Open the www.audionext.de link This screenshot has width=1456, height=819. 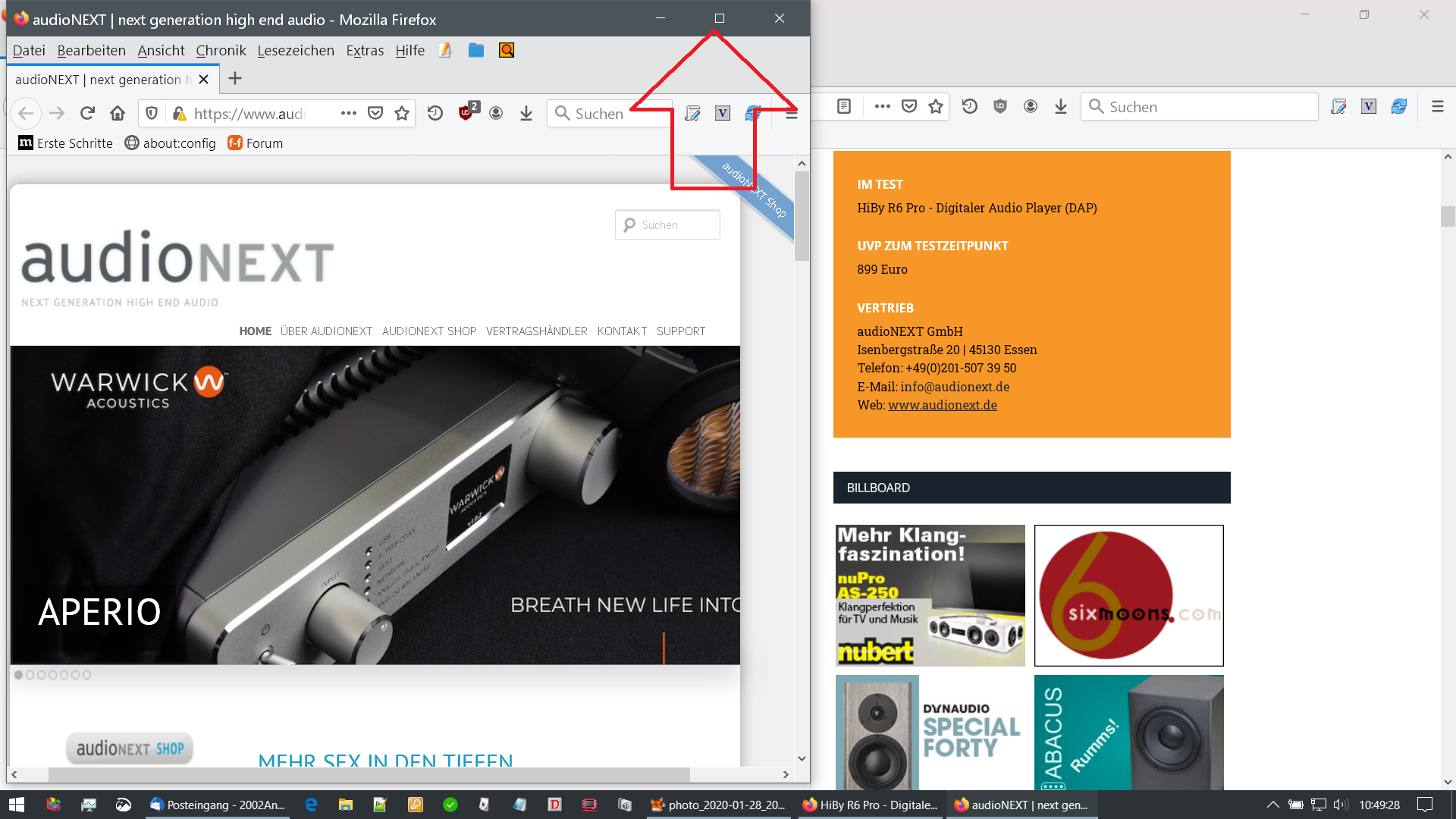pyautogui.click(x=942, y=405)
